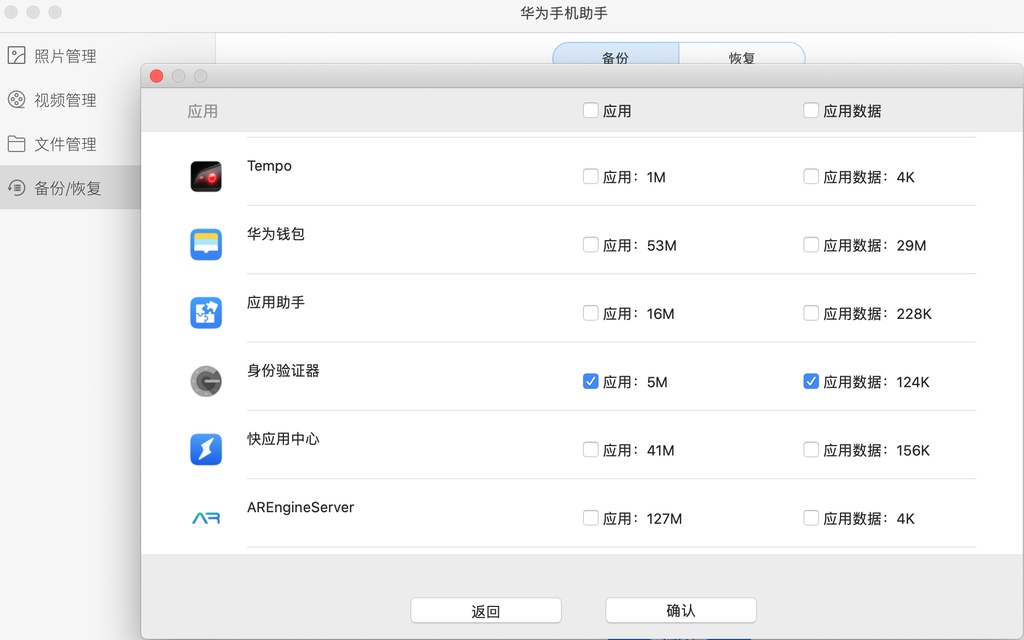1024x640 pixels.
Task: Click the 返回 button
Action: point(485,610)
